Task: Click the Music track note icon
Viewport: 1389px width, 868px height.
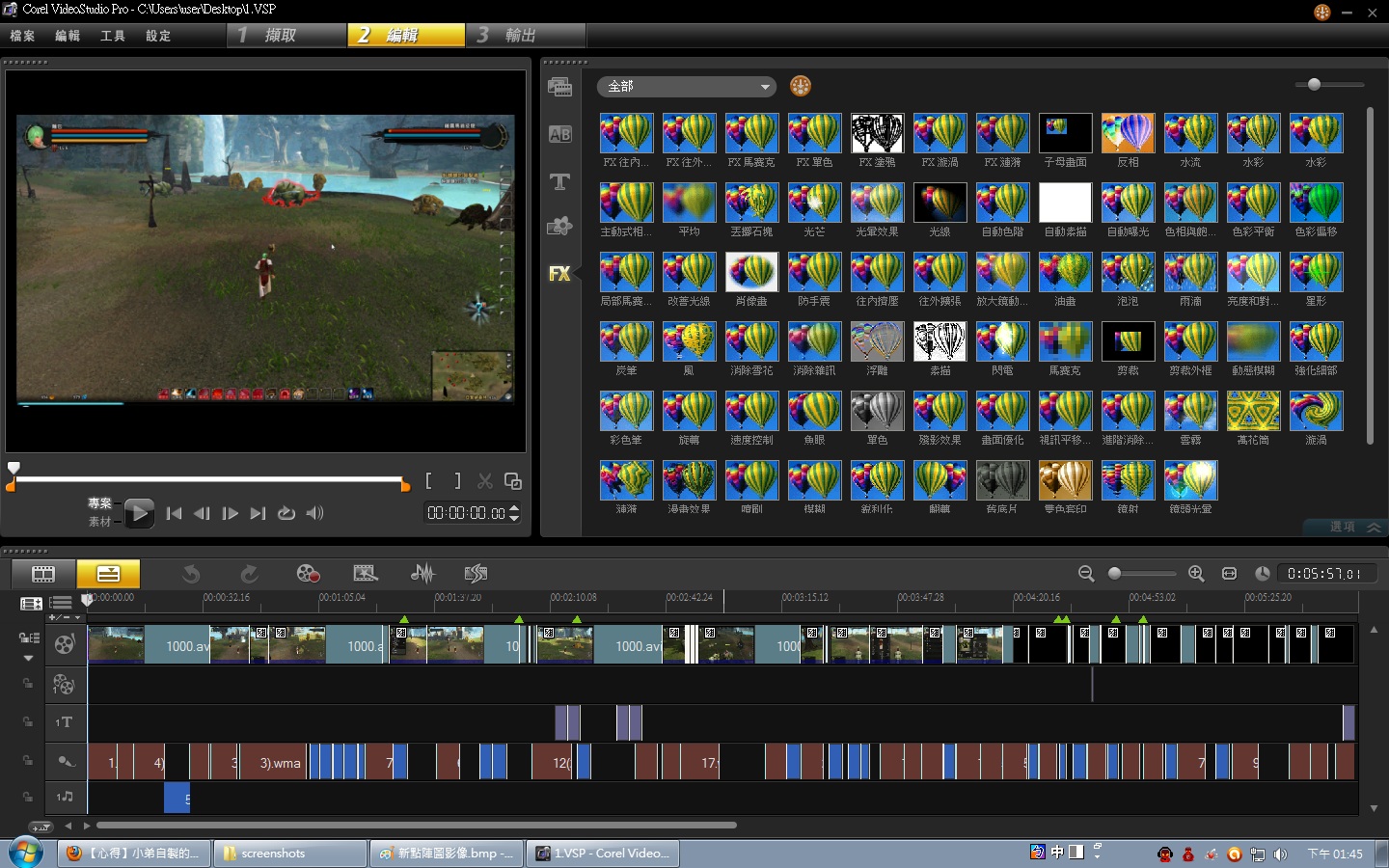Action: pos(65,797)
